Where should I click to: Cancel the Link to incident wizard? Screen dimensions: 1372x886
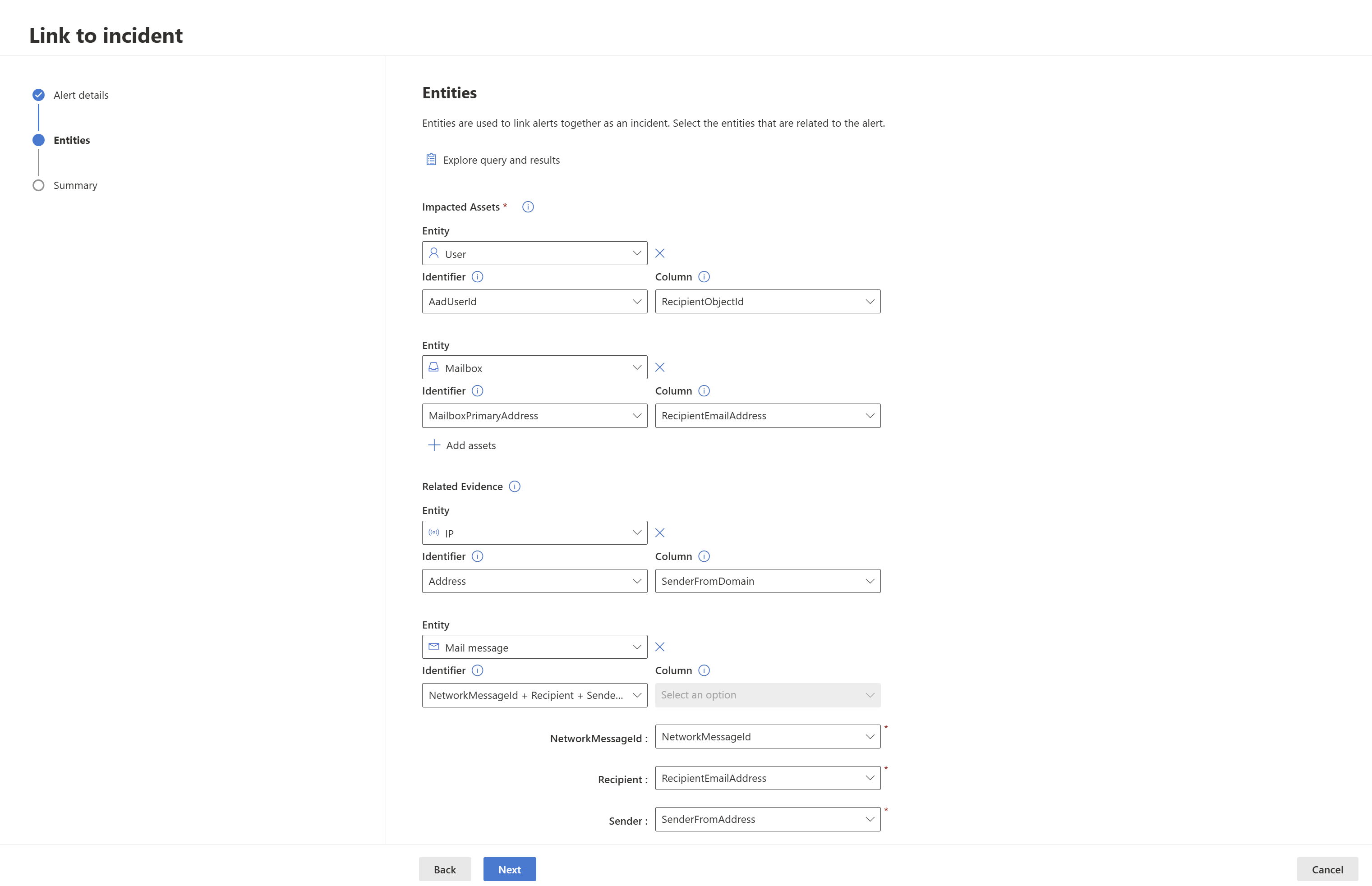1326,869
